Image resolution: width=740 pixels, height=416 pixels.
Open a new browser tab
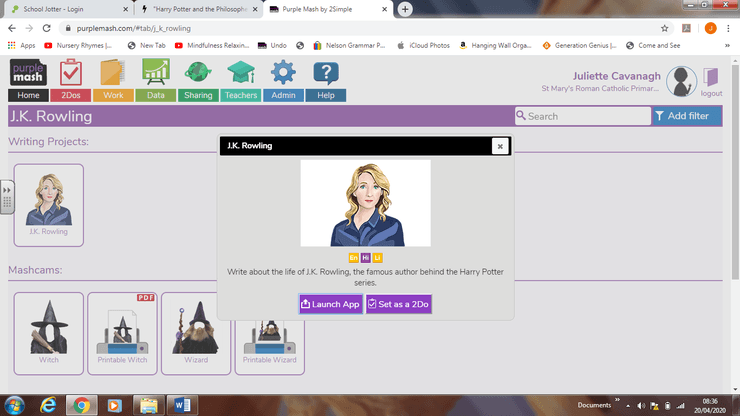(405, 9)
